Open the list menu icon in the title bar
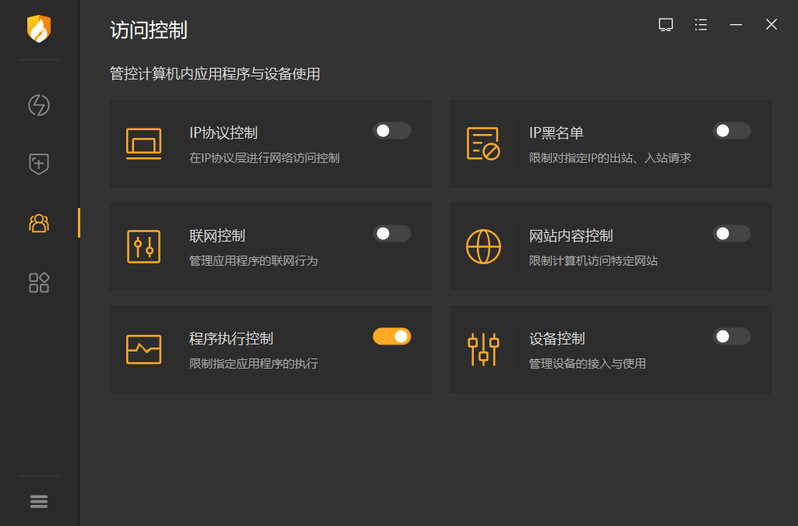 click(701, 24)
